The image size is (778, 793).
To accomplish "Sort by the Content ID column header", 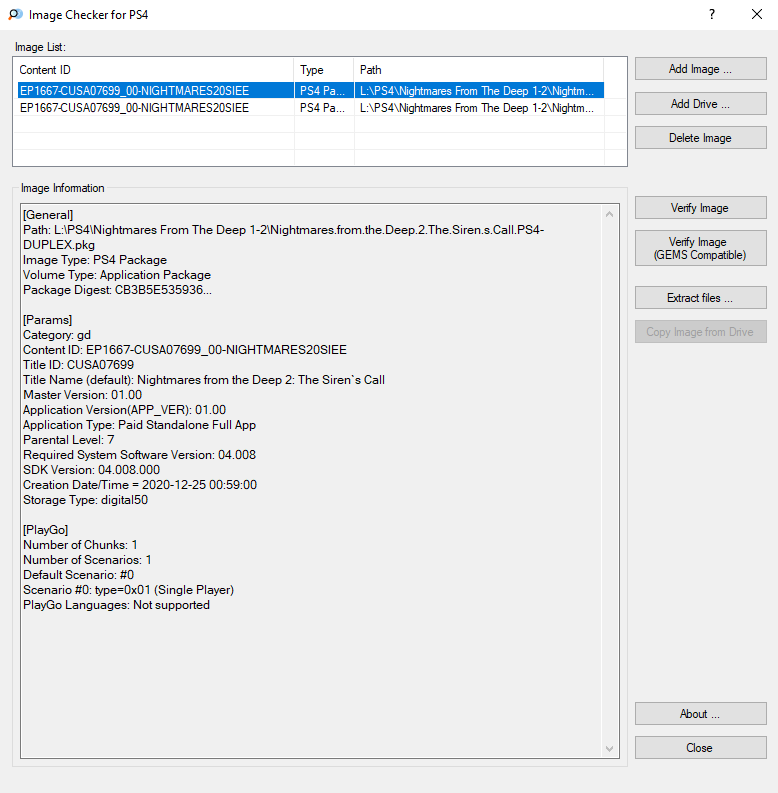I will pyautogui.click(x=154, y=70).
